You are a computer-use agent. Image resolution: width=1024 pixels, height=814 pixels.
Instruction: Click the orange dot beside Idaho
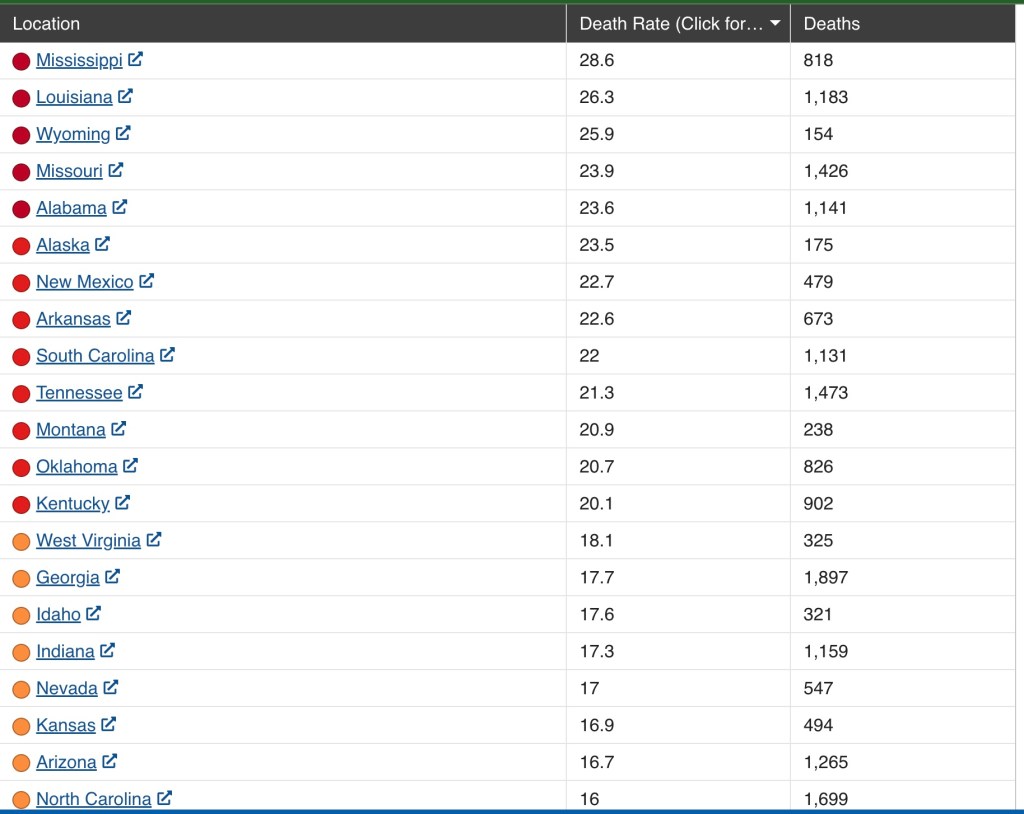pyautogui.click(x=21, y=616)
